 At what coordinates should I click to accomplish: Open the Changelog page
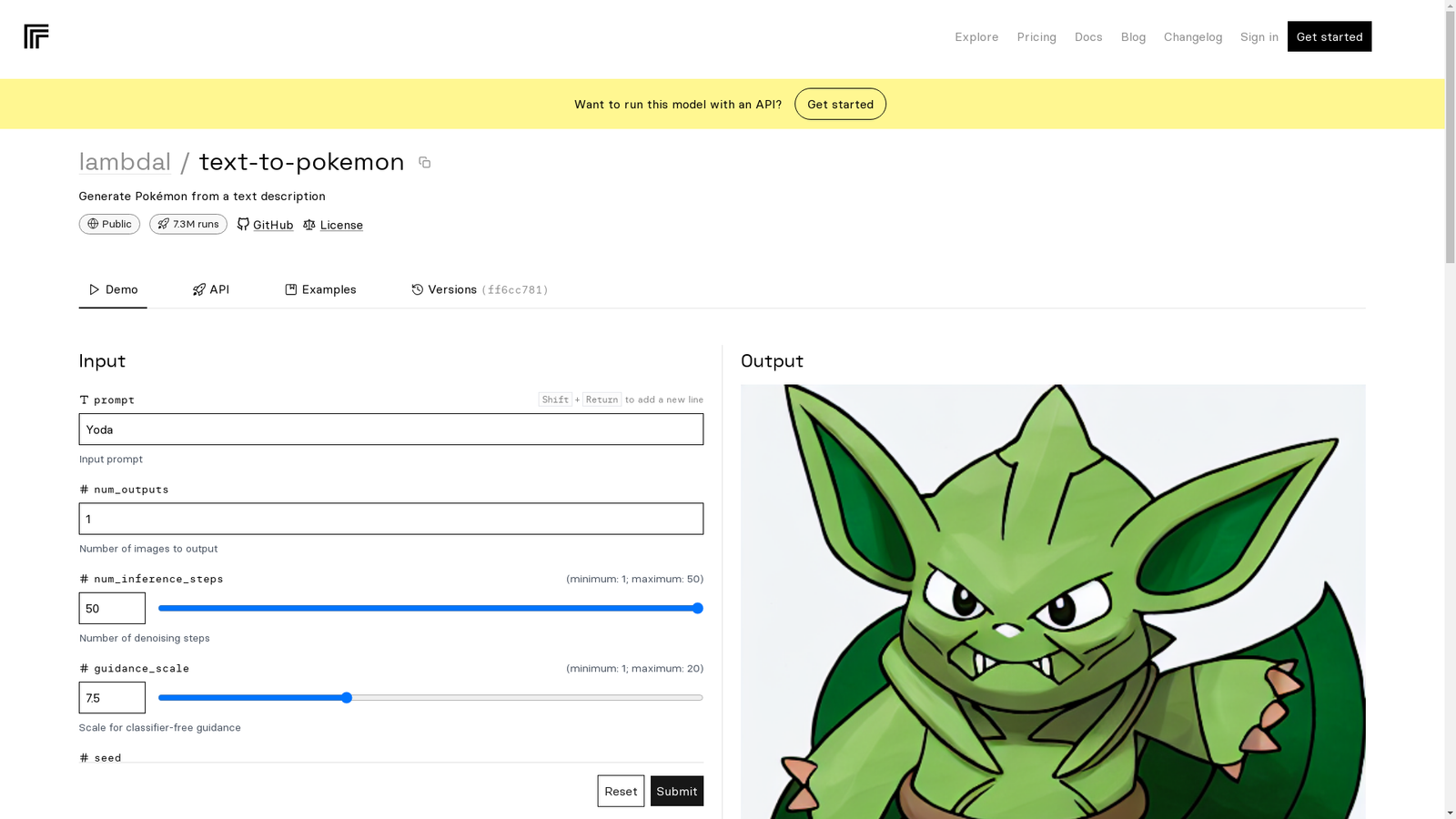tap(1192, 36)
